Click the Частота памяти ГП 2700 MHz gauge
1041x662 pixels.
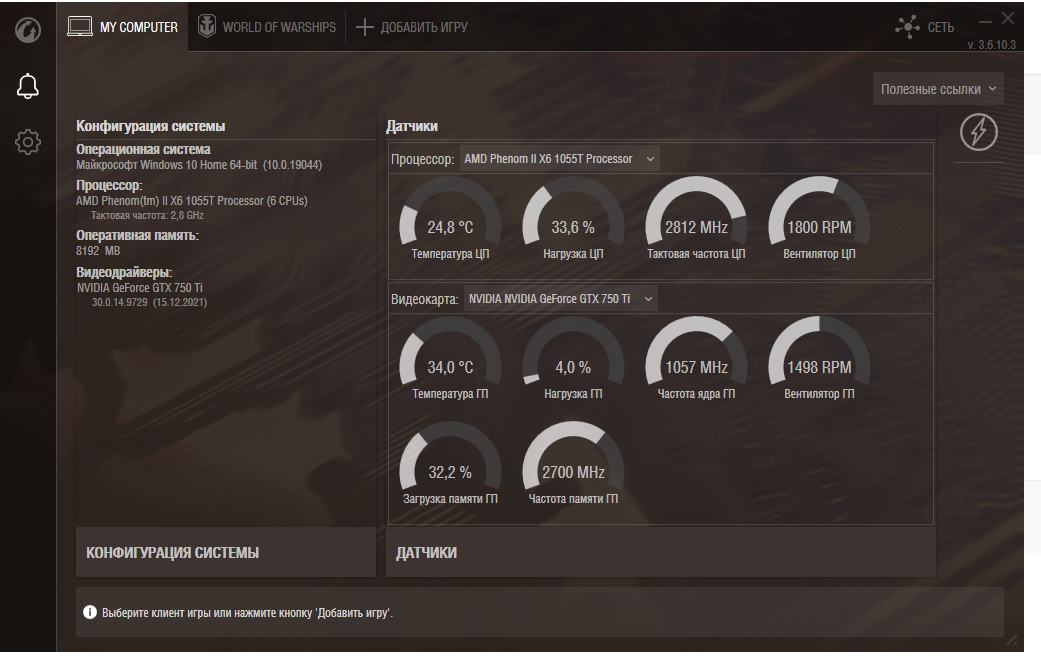(573, 464)
